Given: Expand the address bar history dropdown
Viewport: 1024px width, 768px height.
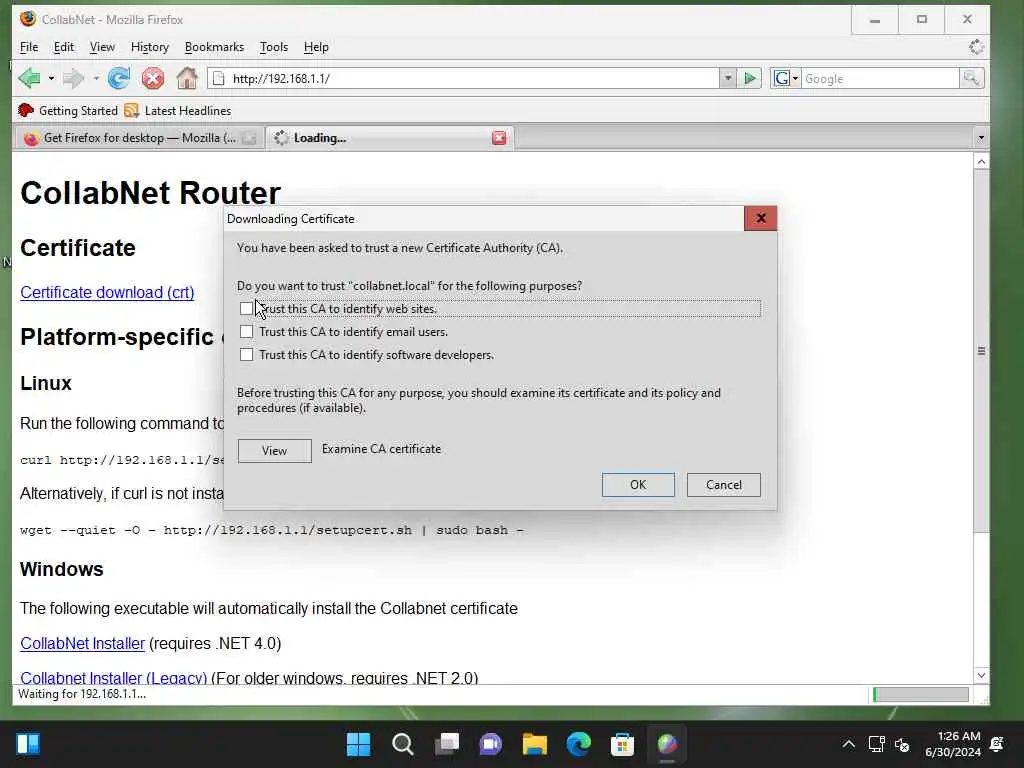Looking at the screenshot, I should (728, 78).
